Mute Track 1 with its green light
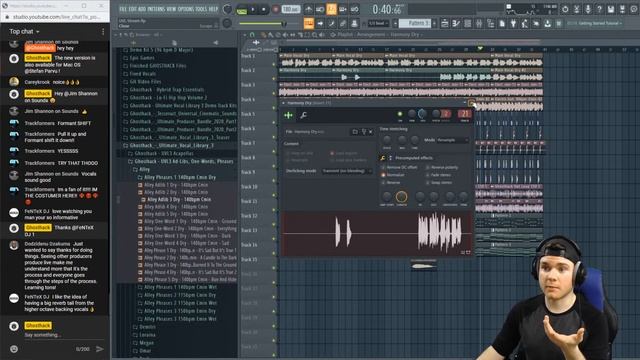Screen dimensions: 640x360 274,64
